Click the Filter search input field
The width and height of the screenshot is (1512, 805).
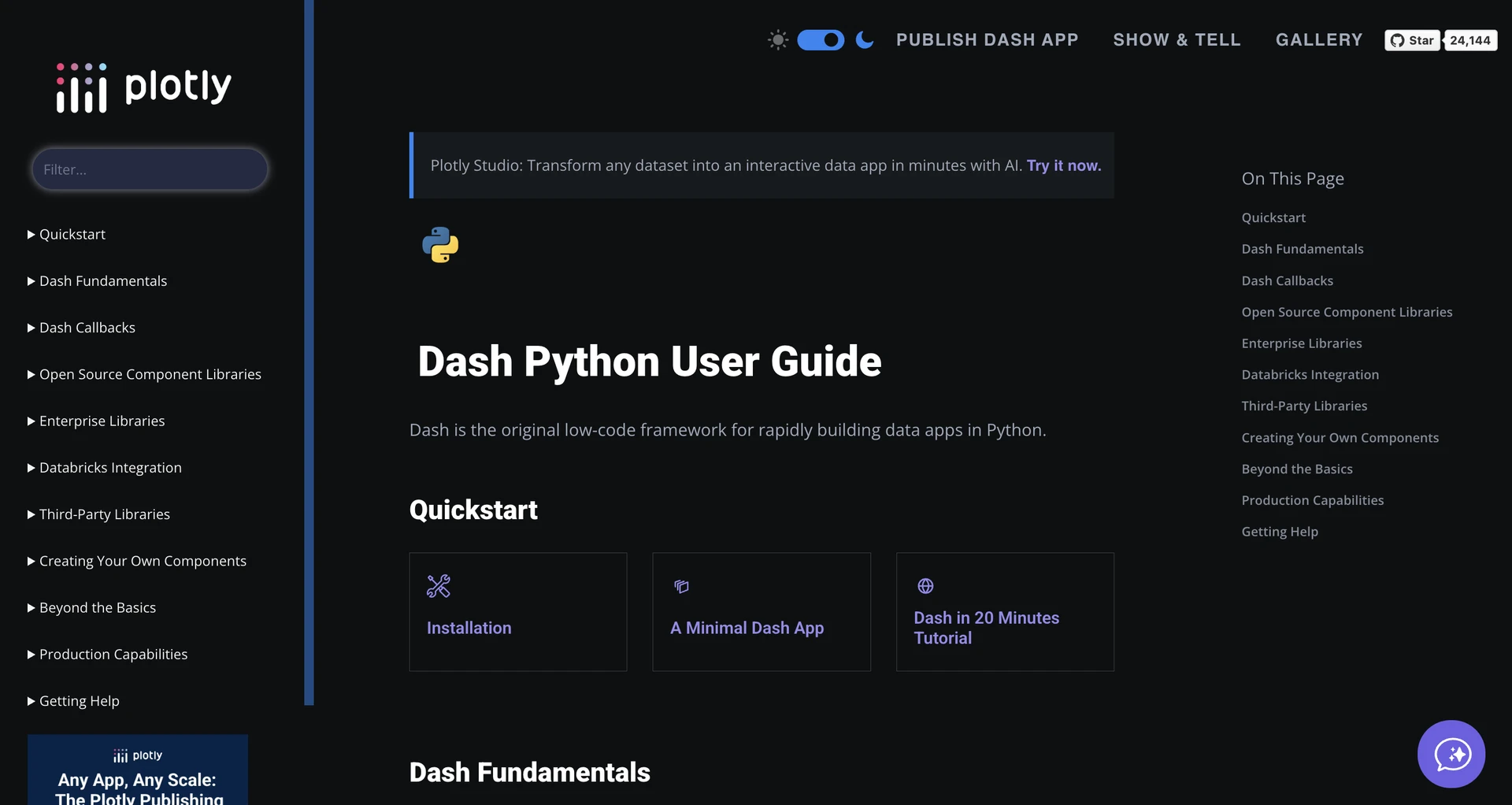coord(150,169)
